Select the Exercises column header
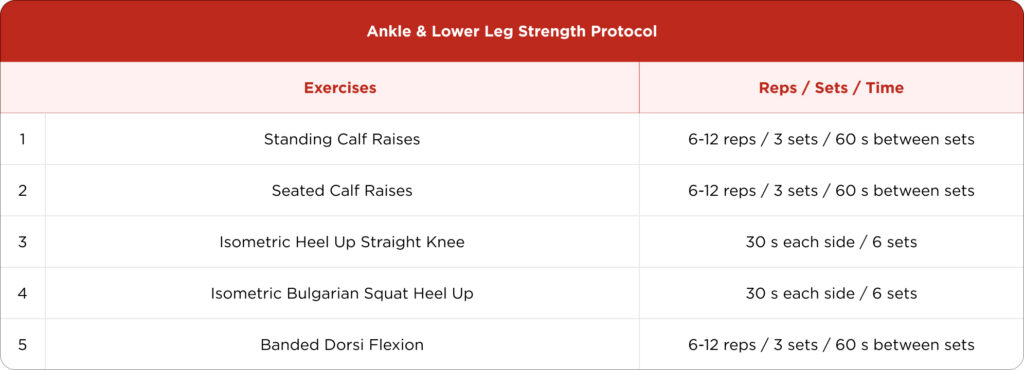Screen dimensions: 1024x370 pos(340,87)
